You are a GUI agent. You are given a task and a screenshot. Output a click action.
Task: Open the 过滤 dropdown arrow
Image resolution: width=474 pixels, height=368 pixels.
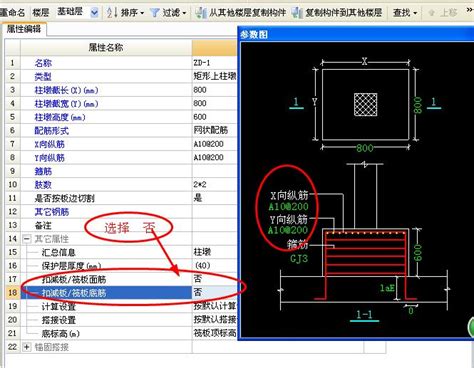click(184, 13)
